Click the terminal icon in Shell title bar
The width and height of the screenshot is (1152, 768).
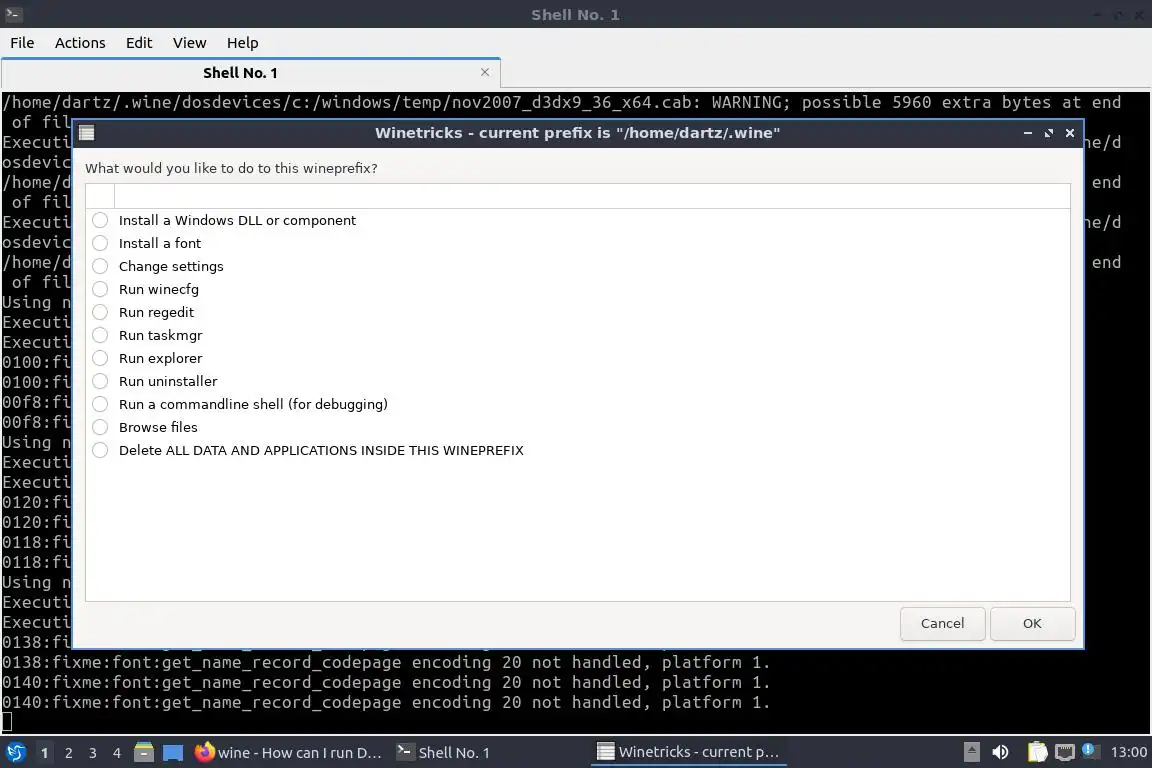(13, 14)
